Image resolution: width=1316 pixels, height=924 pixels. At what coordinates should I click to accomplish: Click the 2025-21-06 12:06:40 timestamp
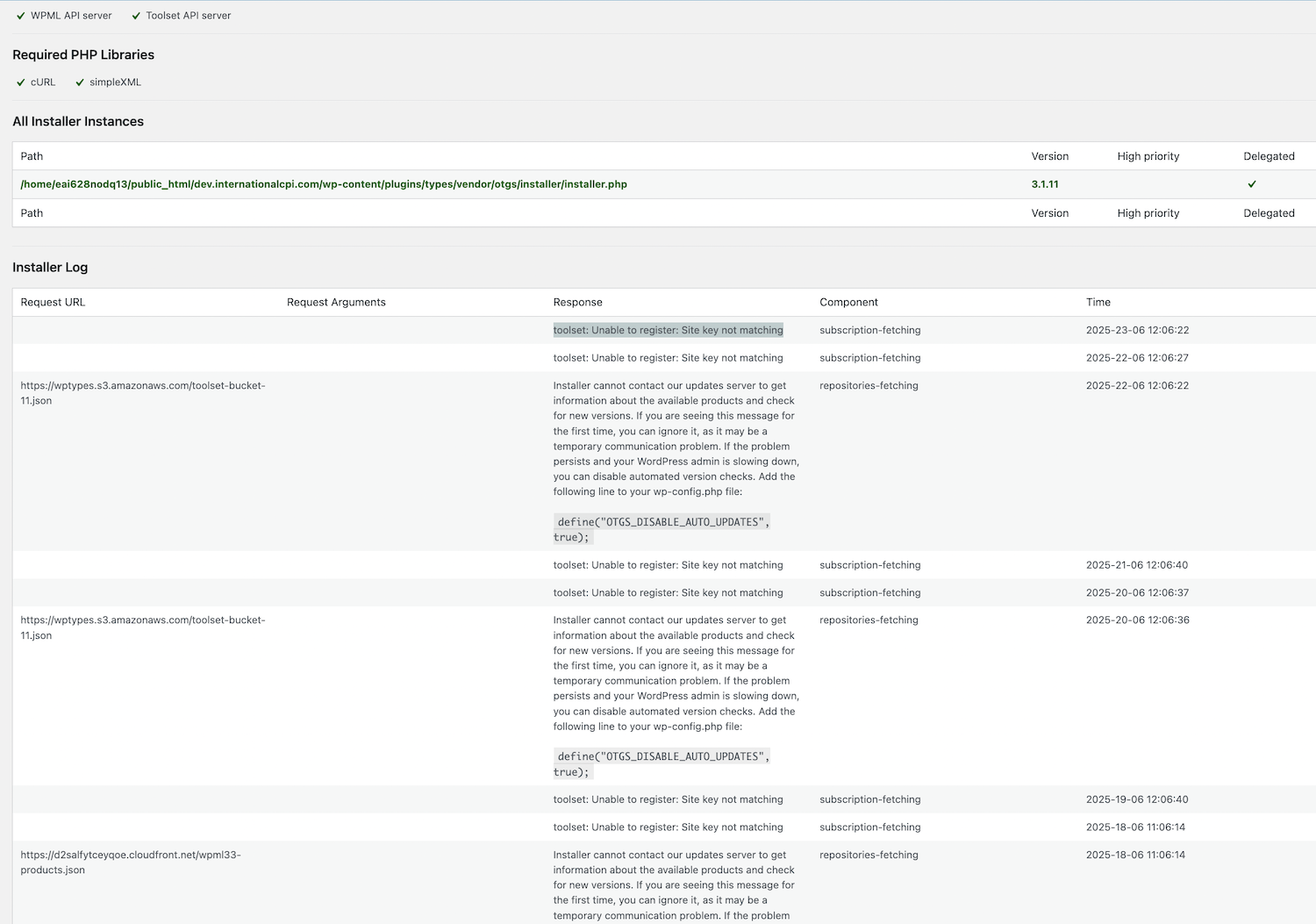1137,565
